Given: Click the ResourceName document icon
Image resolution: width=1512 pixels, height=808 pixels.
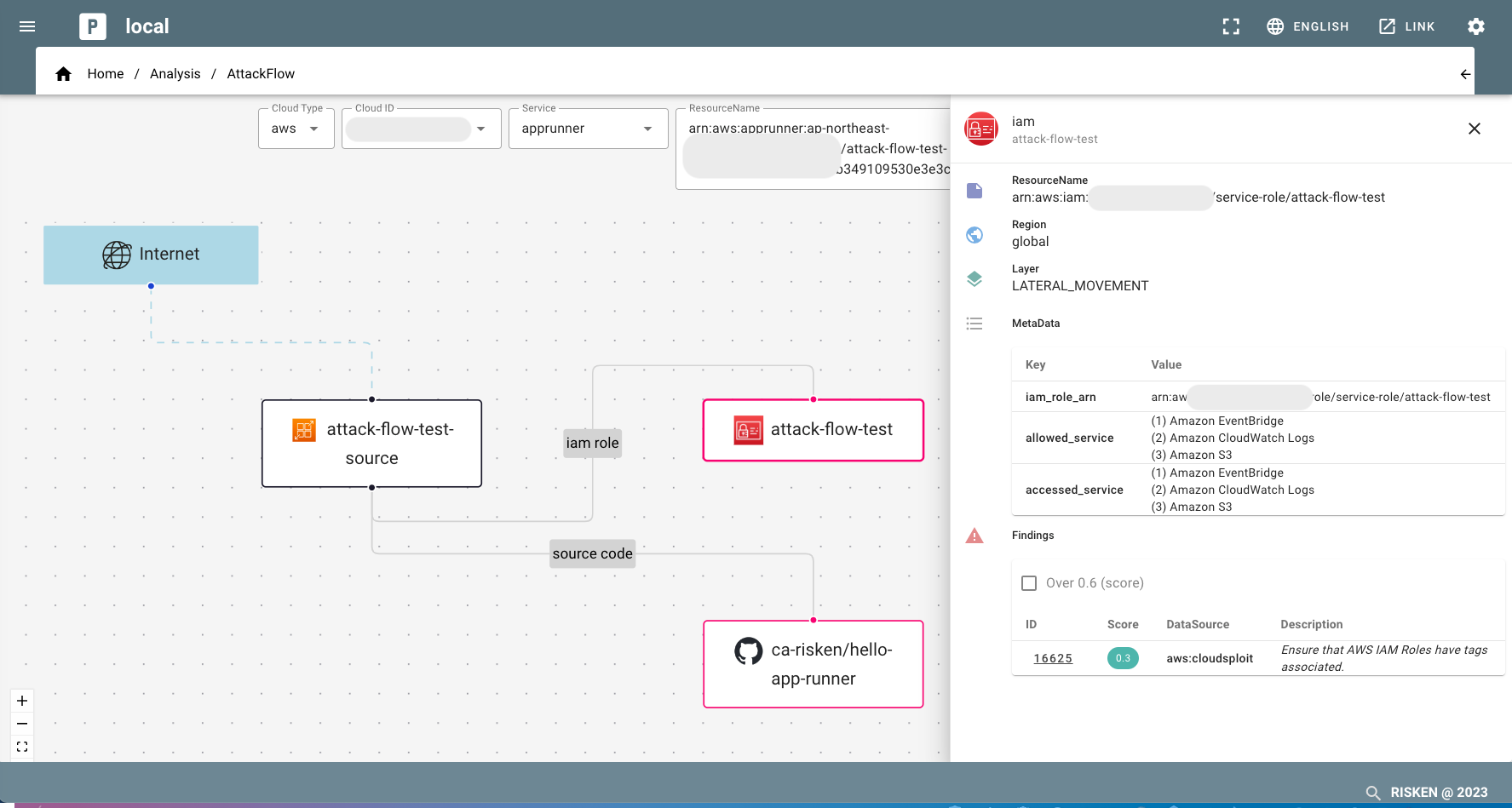Looking at the screenshot, I should [974, 191].
